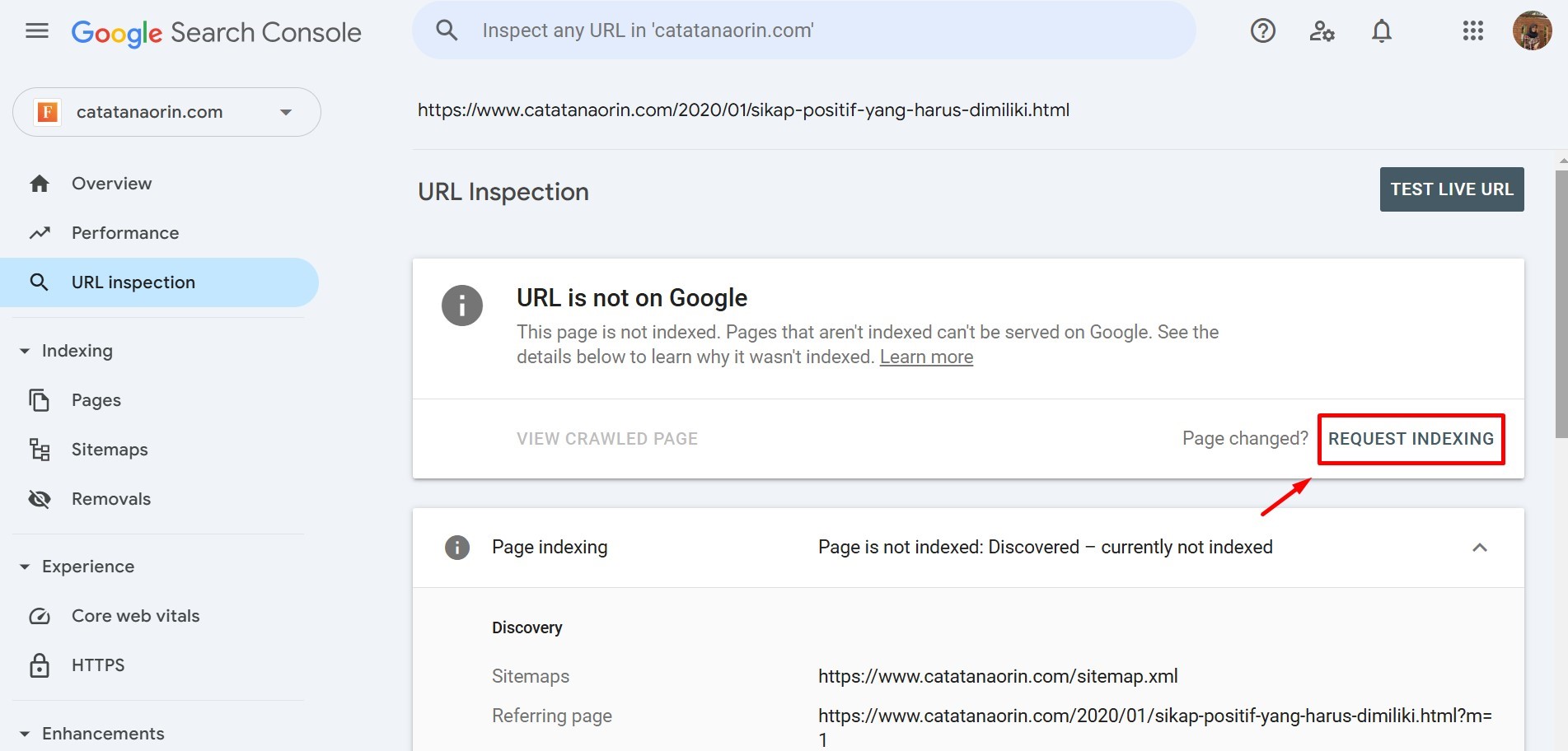Click the inspected URL text at top

click(743, 110)
